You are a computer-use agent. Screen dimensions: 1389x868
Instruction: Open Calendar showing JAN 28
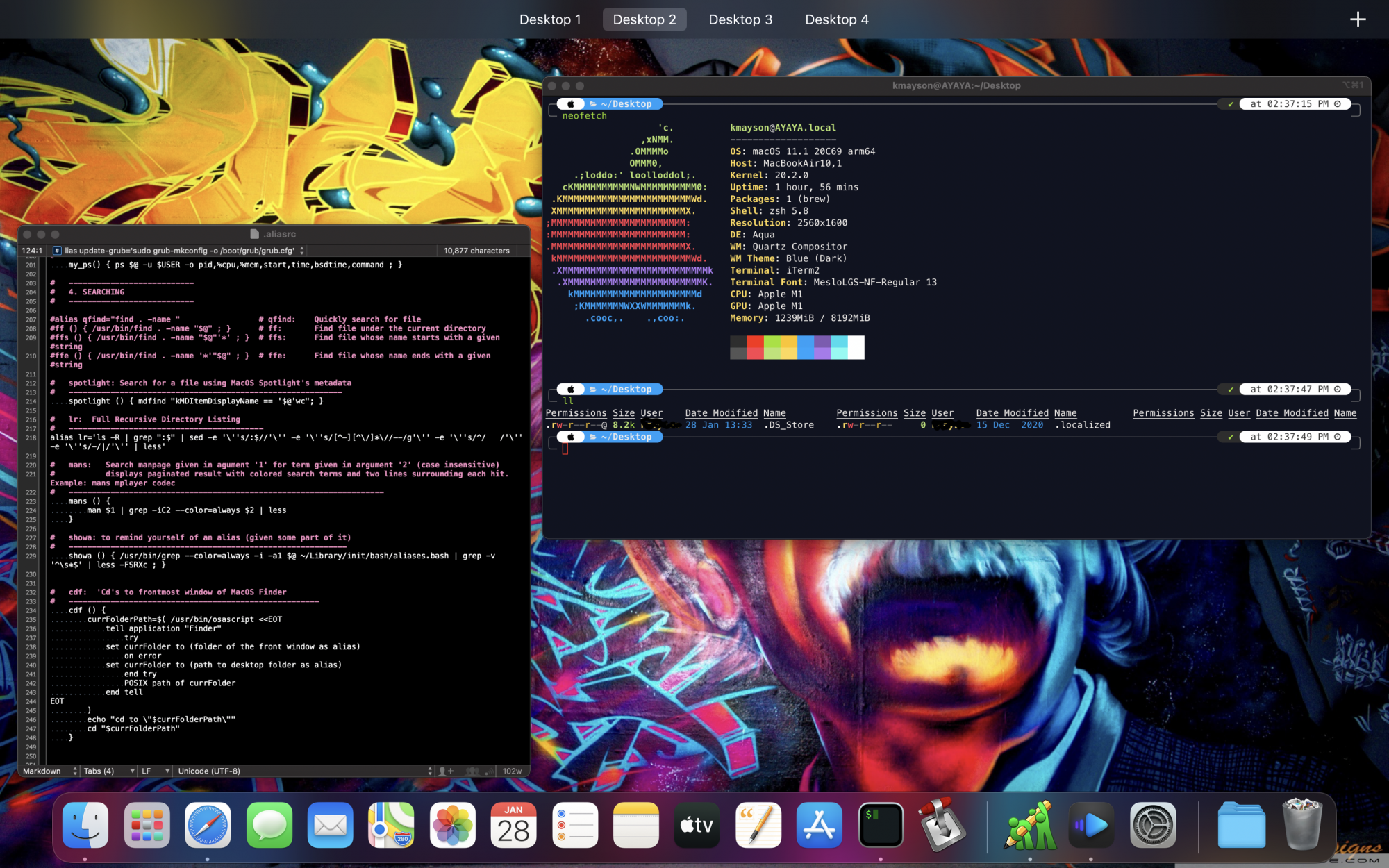(513, 825)
